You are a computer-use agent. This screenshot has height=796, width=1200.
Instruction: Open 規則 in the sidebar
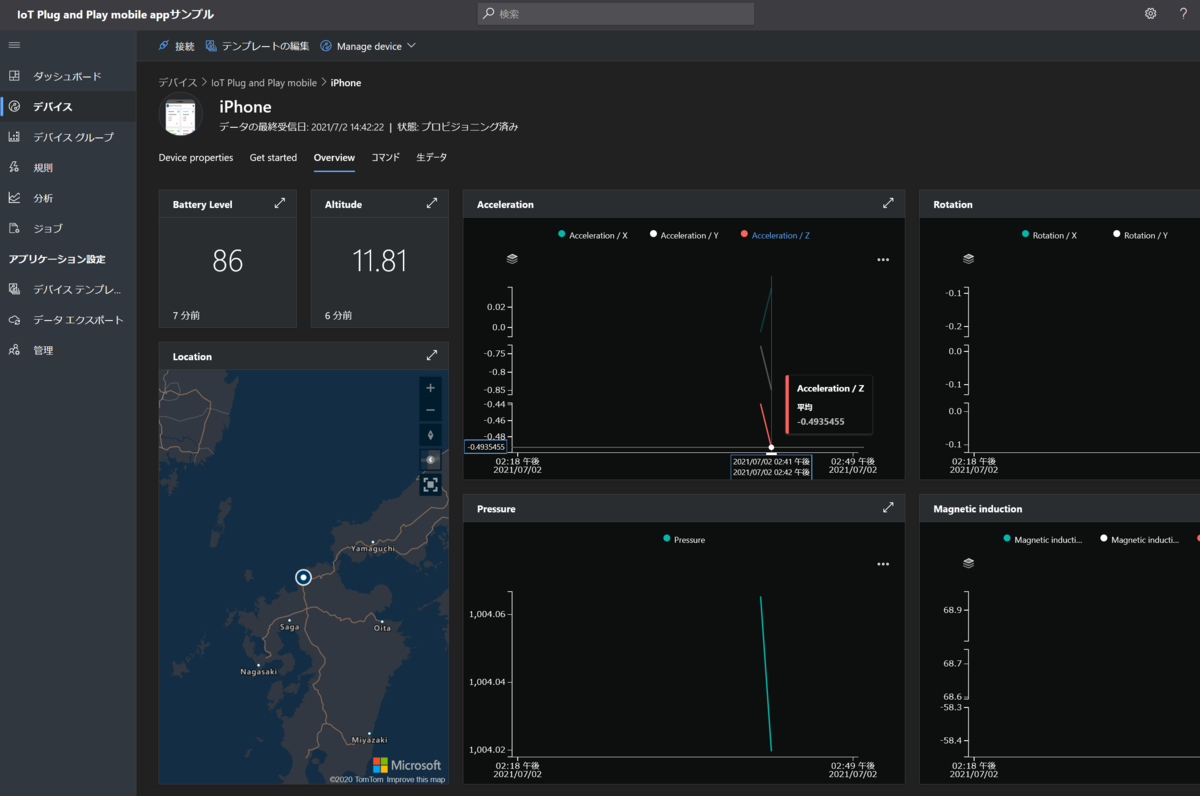coord(68,167)
